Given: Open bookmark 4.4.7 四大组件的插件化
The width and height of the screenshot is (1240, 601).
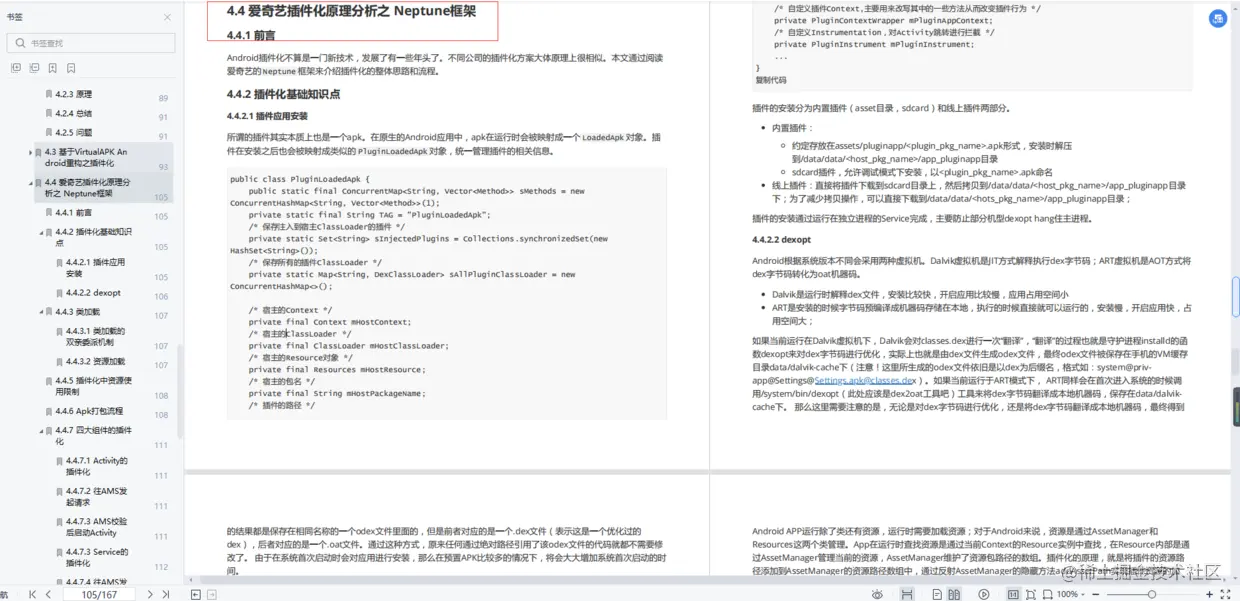Looking at the screenshot, I should pyautogui.click(x=94, y=436).
